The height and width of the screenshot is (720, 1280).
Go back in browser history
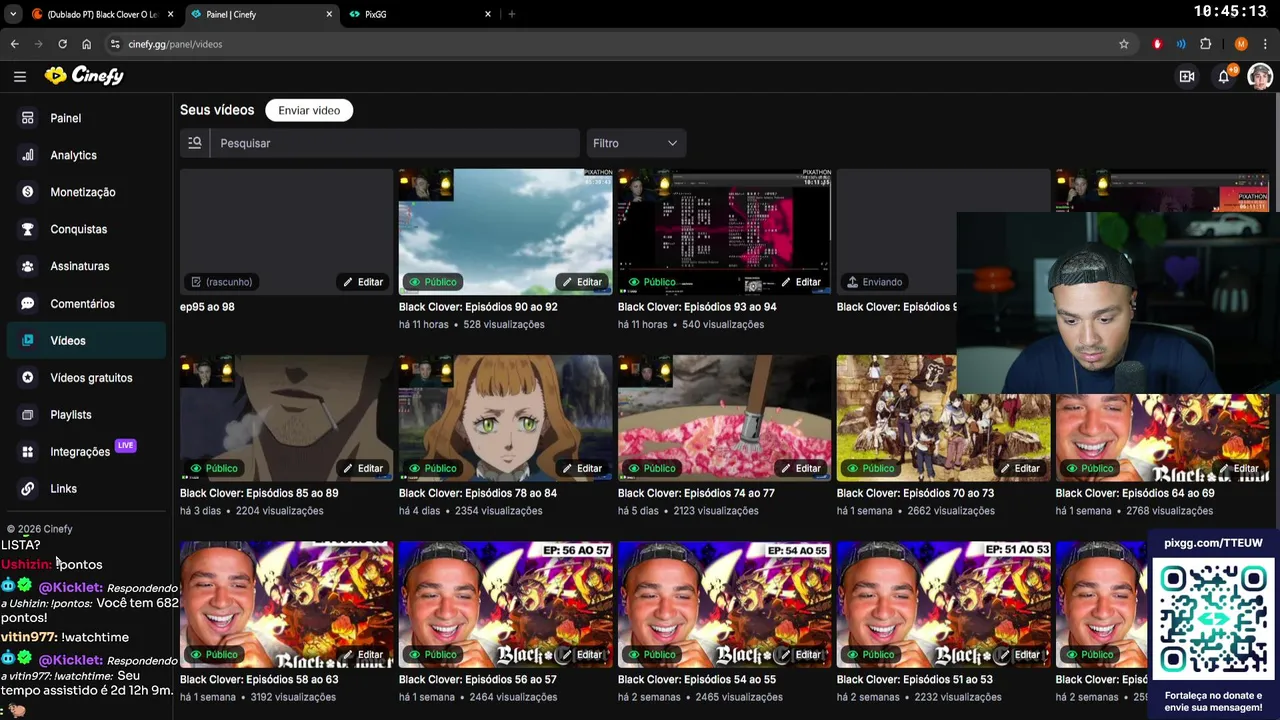pyautogui.click(x=14, y=44)
